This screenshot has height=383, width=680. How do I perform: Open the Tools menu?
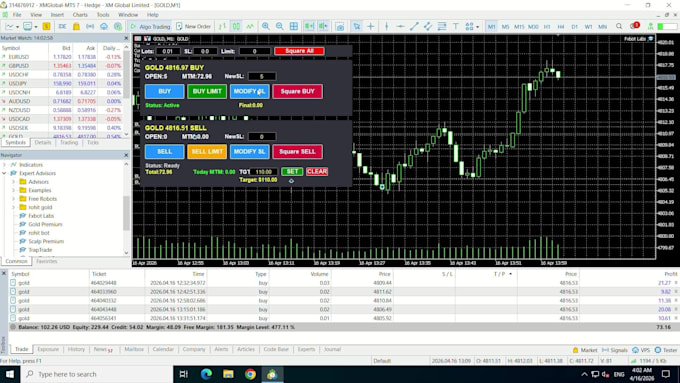[x=103, y=15]
